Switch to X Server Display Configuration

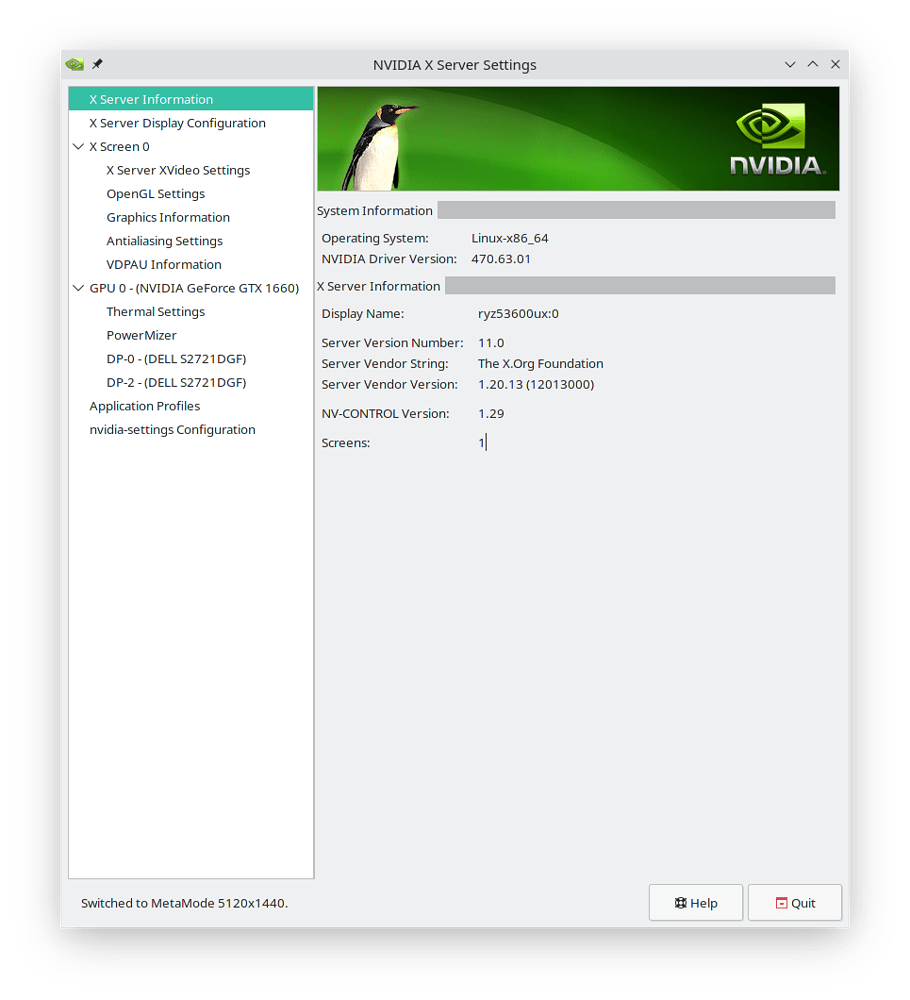click(x=177, y=122)
